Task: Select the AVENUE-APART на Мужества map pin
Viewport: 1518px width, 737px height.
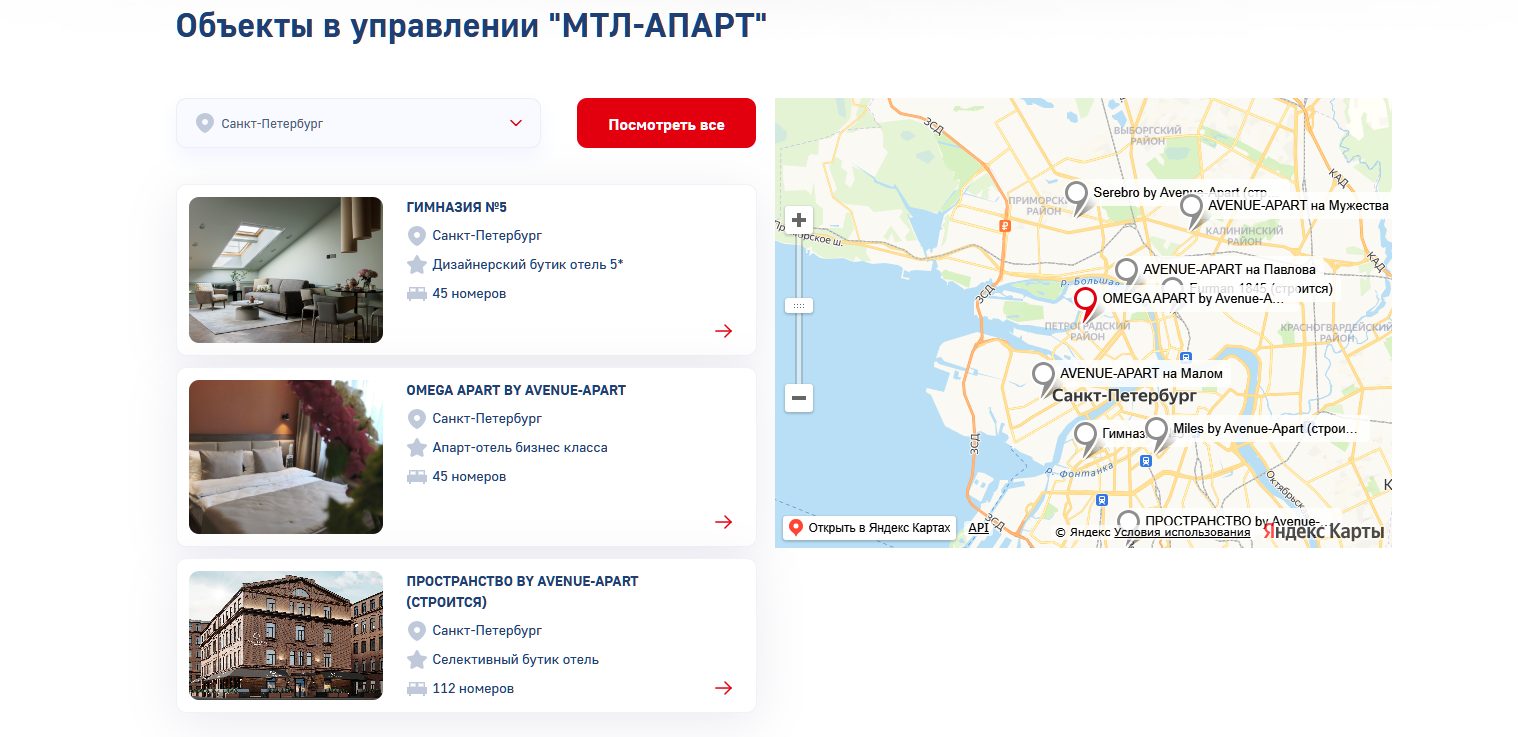Action: 1192,211
